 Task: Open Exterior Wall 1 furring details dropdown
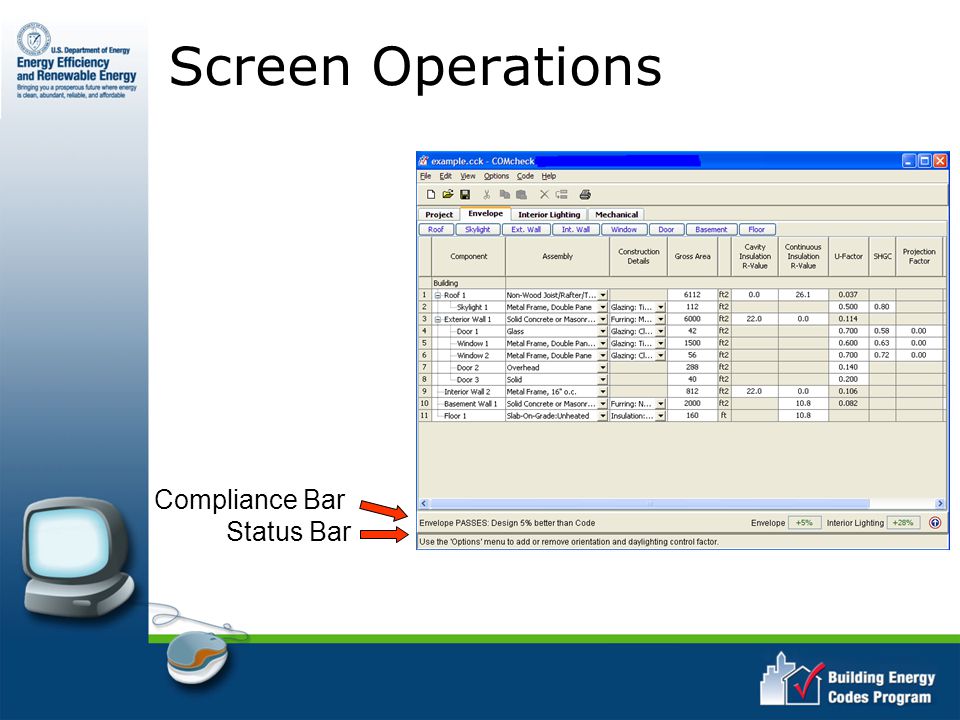point(661,320)
